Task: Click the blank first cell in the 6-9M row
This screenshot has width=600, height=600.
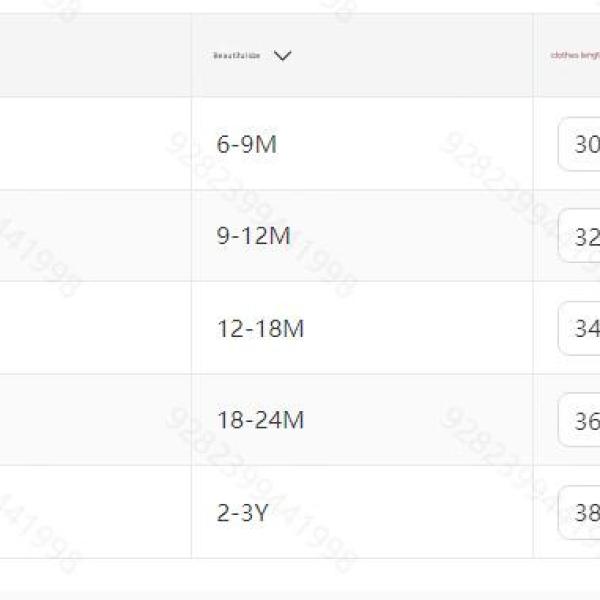Action: point(95,144)
